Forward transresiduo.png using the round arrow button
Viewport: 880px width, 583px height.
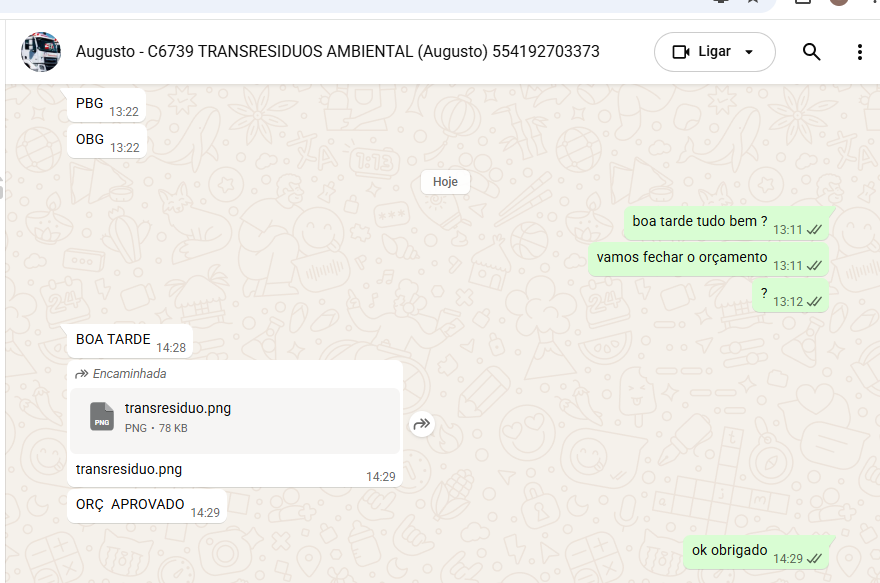click(421, 424)
